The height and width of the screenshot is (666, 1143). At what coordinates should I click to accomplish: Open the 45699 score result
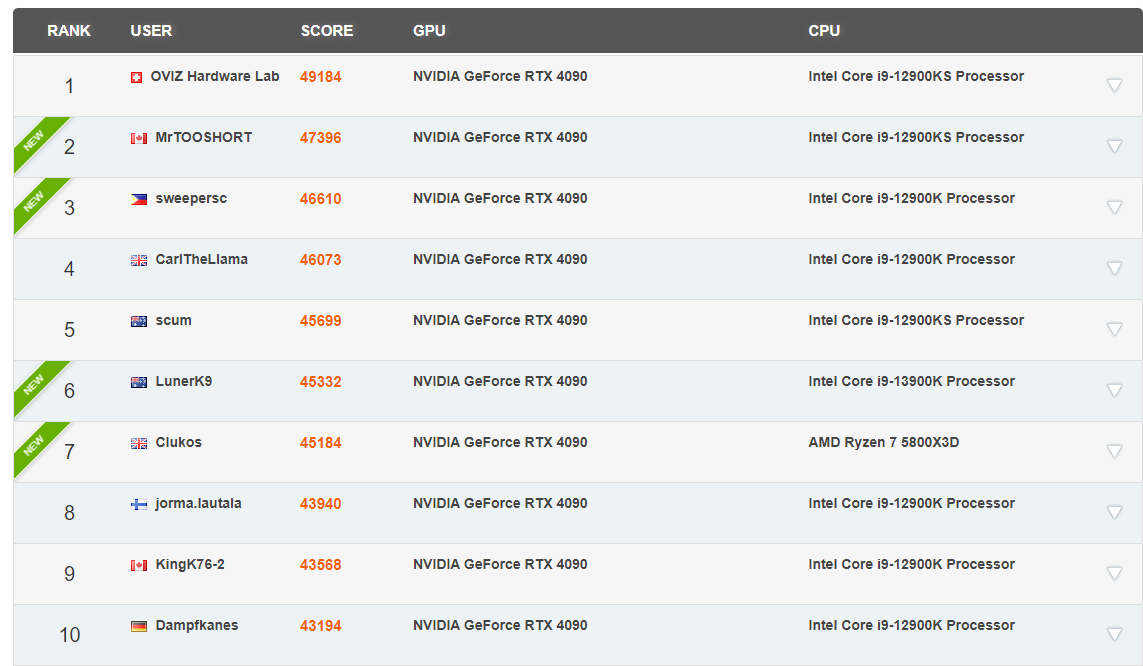320,321
